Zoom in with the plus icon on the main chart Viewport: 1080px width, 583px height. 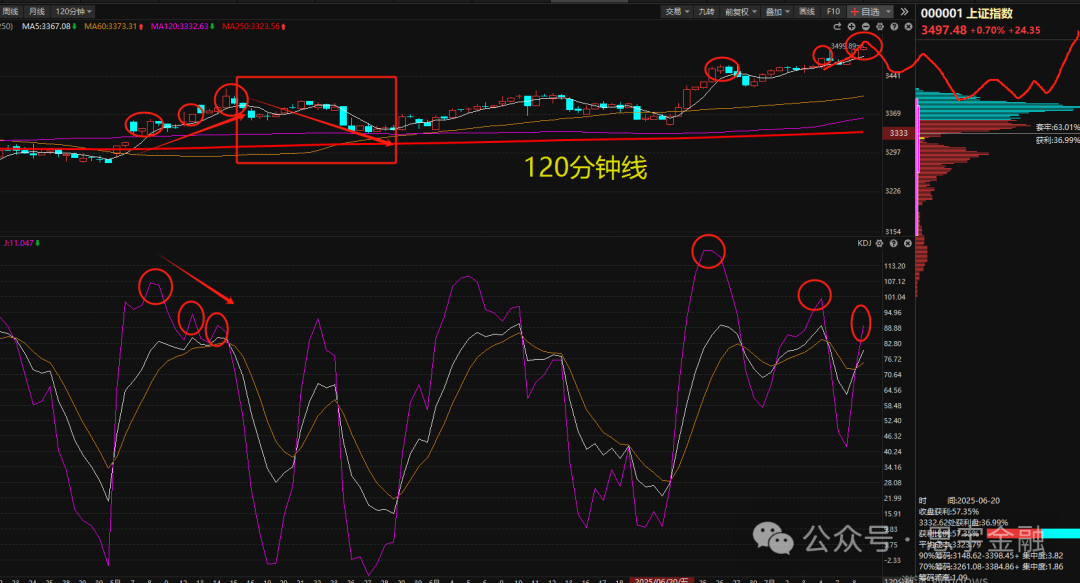point(851,27)
